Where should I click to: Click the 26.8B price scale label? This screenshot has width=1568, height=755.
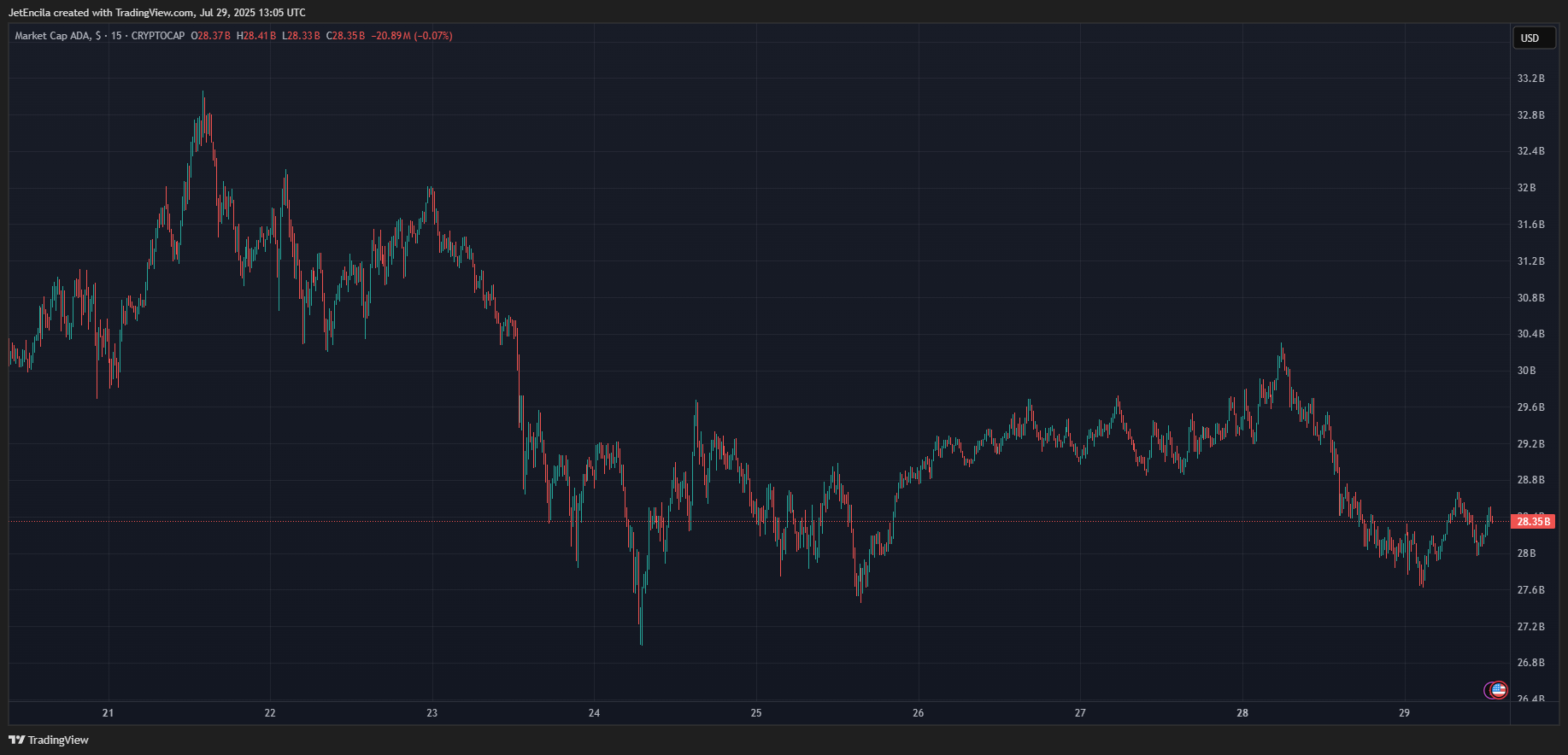(1530, 663)
